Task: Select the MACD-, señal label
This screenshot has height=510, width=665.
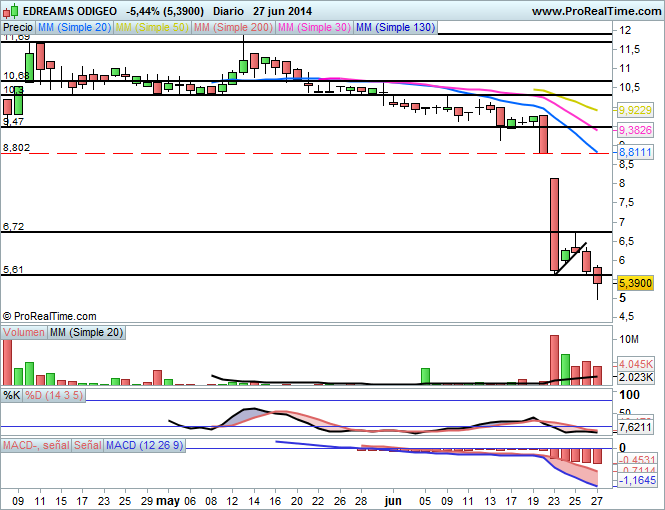Action: 36,446
